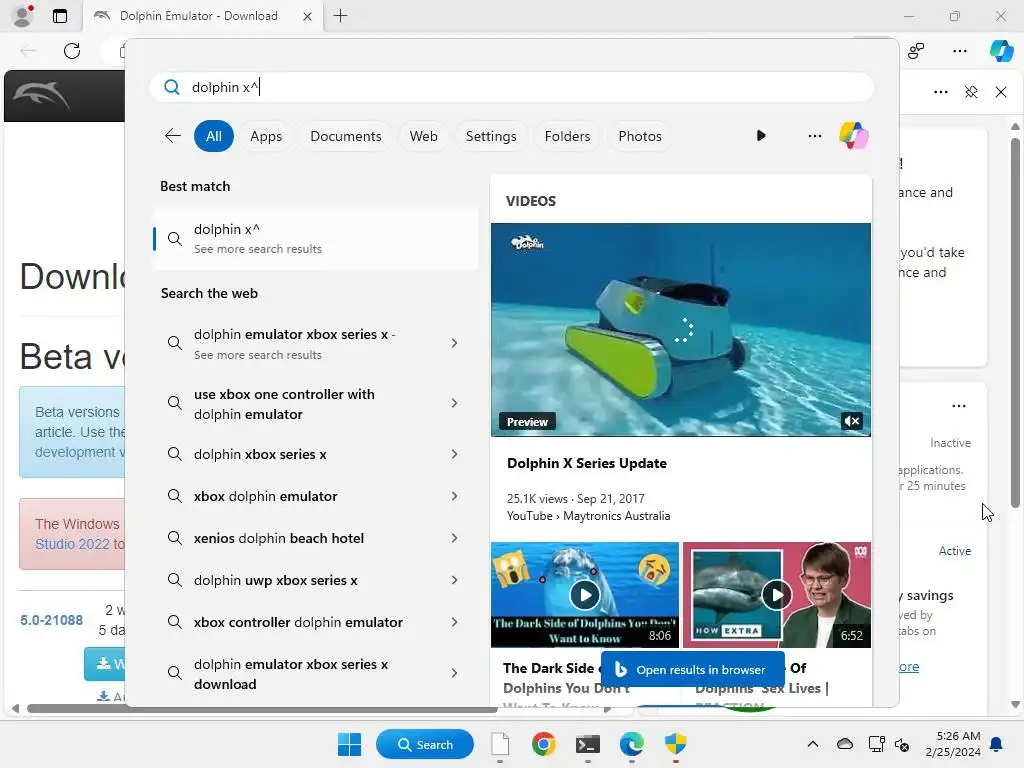This screenshot has width=1024, height=768.
Task: Click the Edge refresh page icon
Action: coord(72,50)
